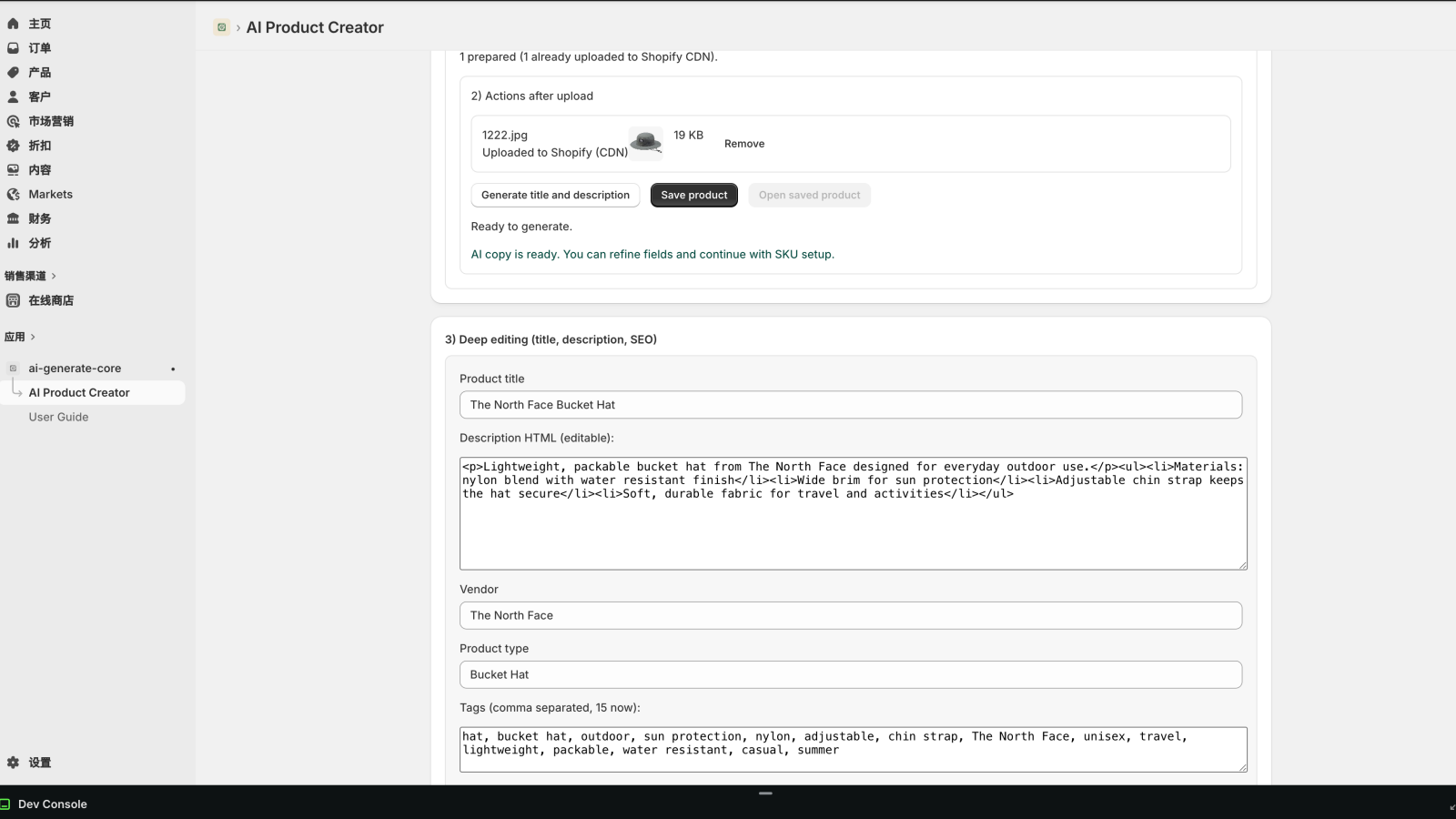1456x819 pixels.
Task: Remove the uploaded 1222.jpg file
Action: coord(744,144)
